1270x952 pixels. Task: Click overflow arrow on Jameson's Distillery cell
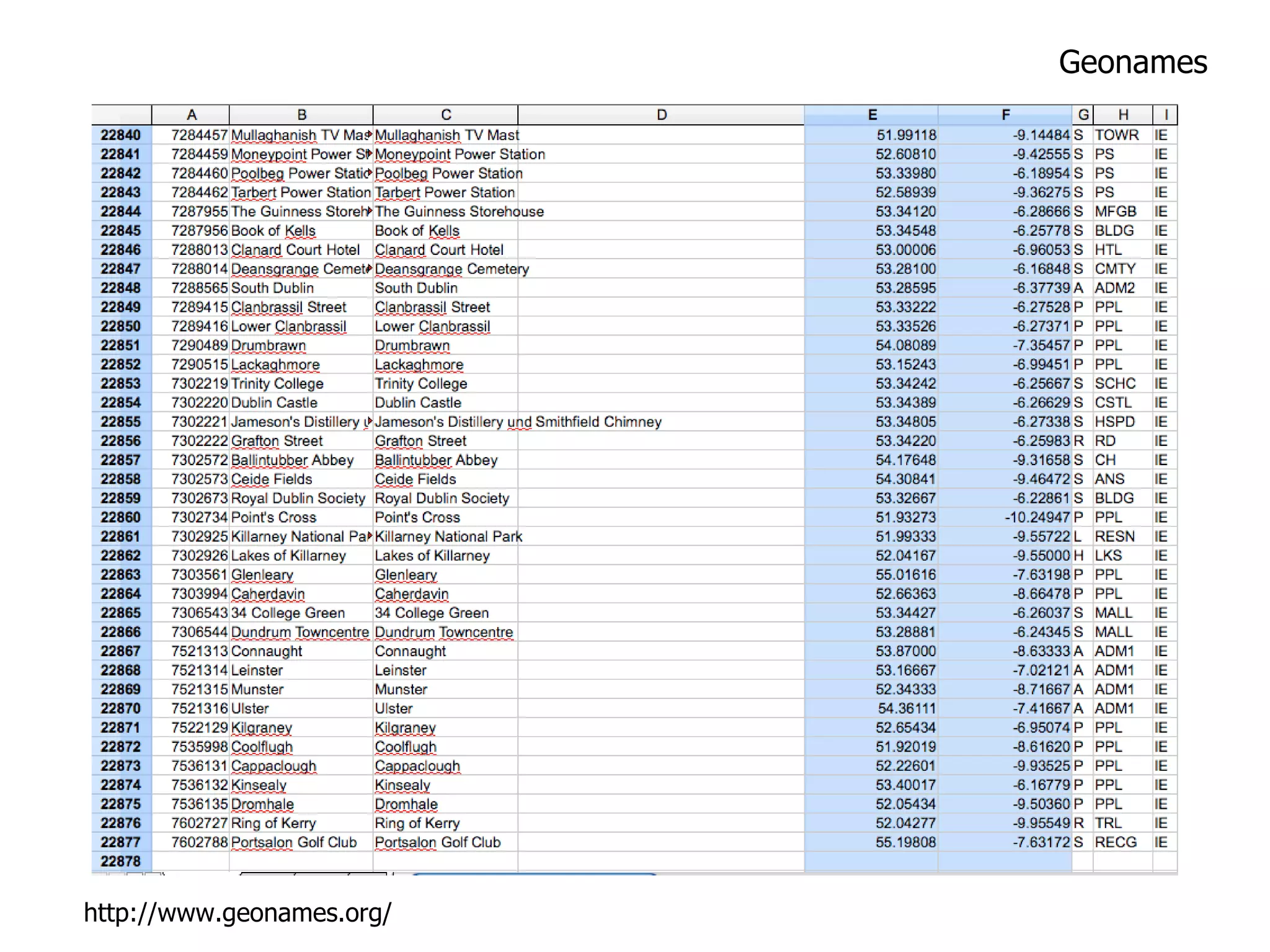(x=370, y=422)
